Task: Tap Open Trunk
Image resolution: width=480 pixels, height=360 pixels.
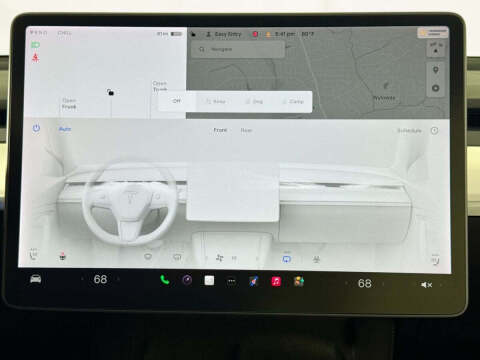Action: [160, 86]
